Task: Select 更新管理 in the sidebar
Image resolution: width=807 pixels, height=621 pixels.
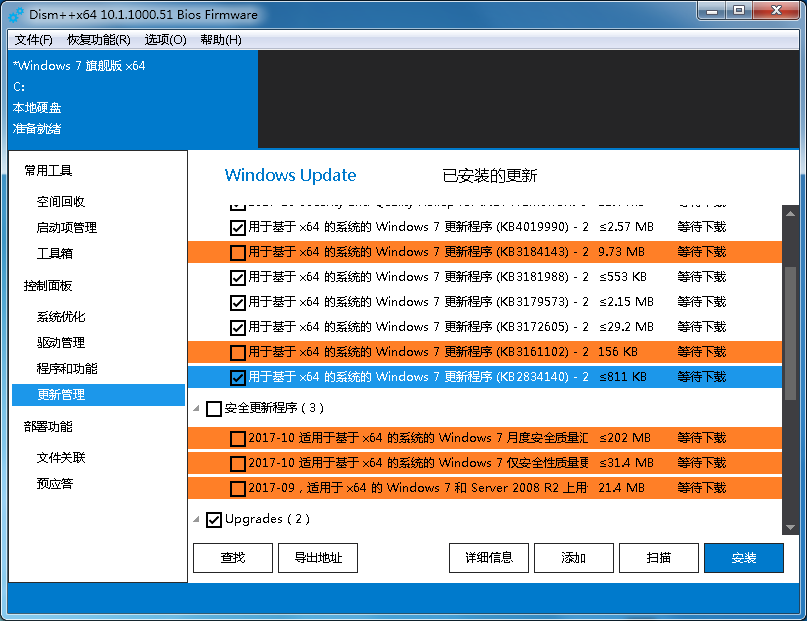Action: pyautogui.click(x=98, y=395)
